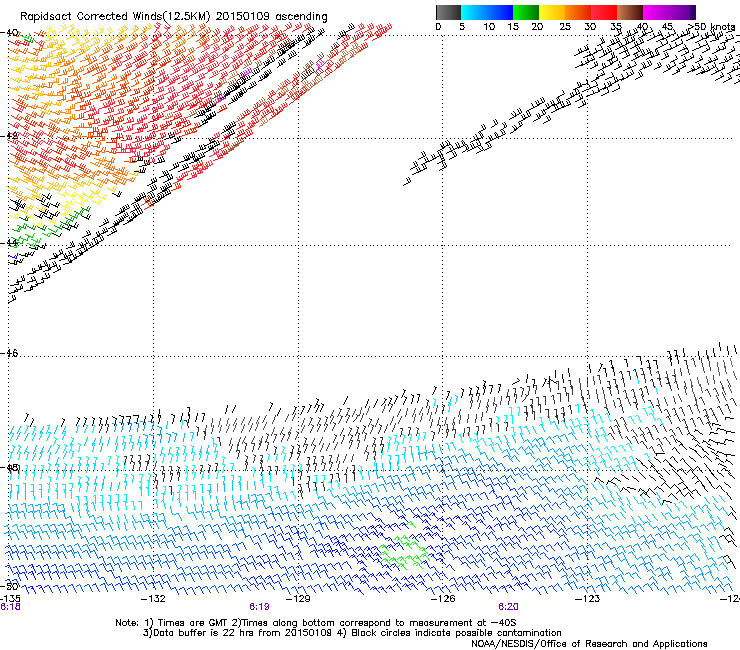Select the brown 35-40 knots legend segment
The height and width of the screenshot is (650, 740).
[630, 12]
